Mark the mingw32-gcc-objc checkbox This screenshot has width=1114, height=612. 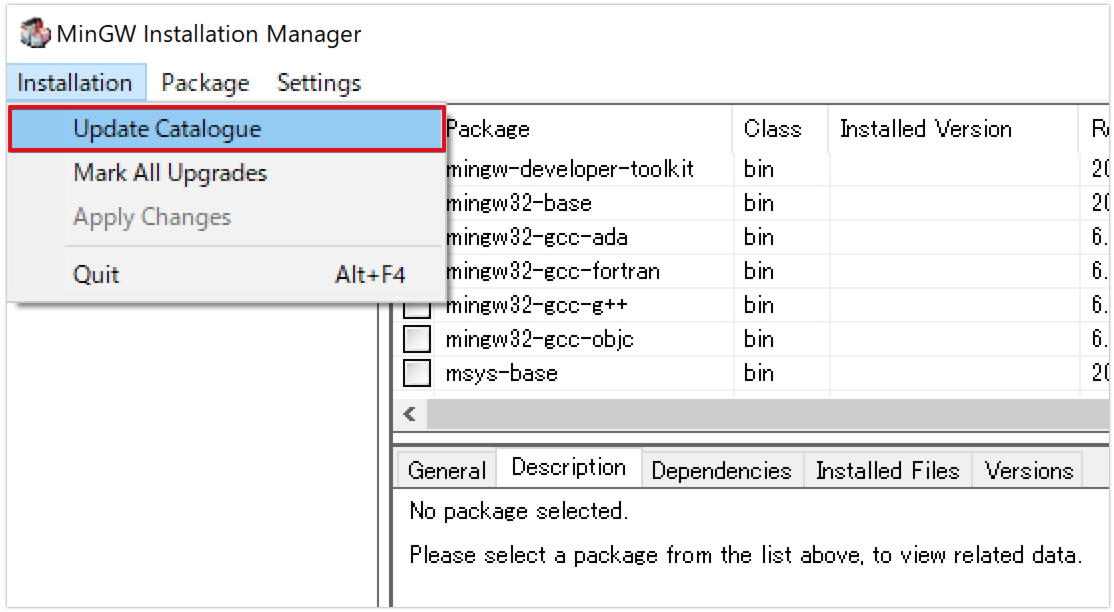coord(416,340)
